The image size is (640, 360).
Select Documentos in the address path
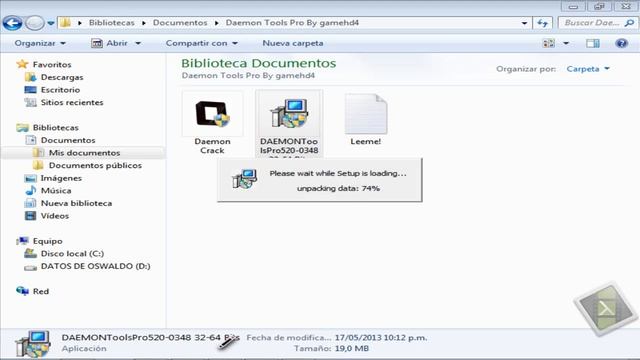[180, 23]
